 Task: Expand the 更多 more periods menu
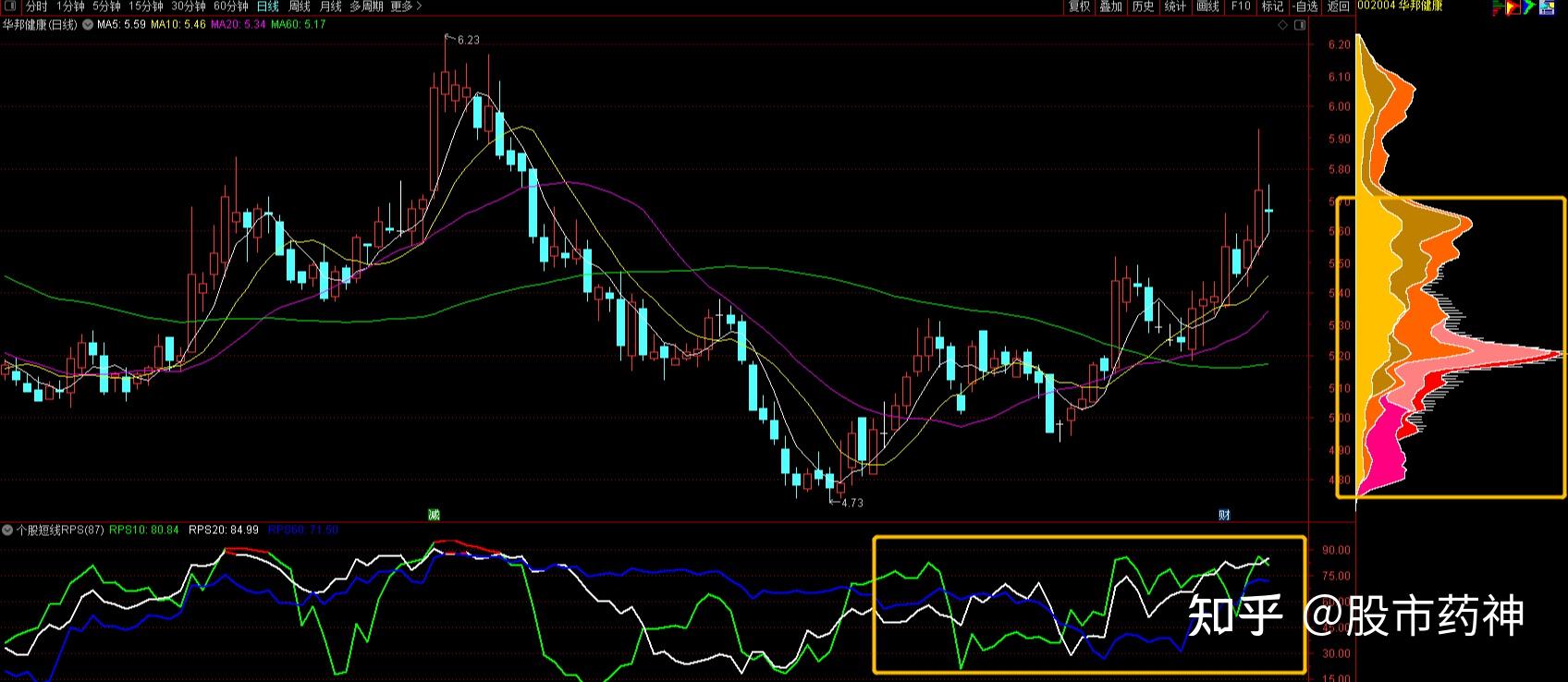[406, 6]
